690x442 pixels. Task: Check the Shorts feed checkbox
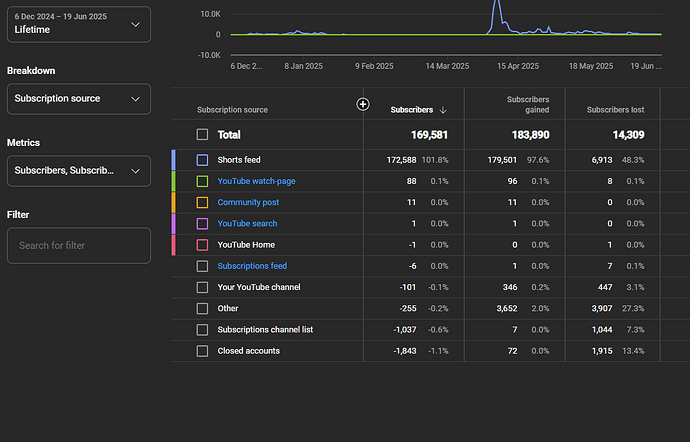pos(203,160)
